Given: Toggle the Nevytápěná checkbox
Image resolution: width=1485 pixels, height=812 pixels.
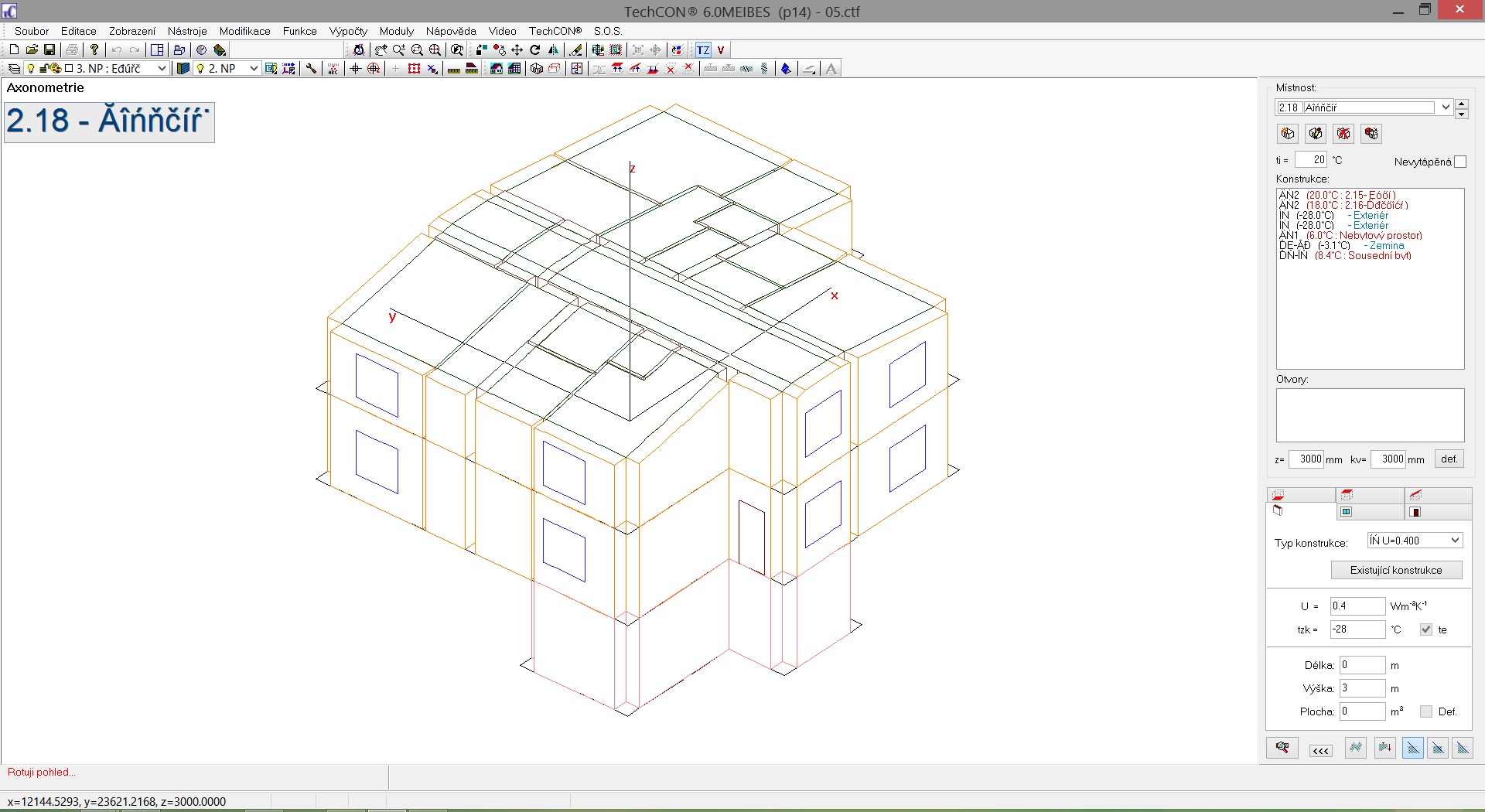Looking at the screenshot, I should [x=1460, y=162].
